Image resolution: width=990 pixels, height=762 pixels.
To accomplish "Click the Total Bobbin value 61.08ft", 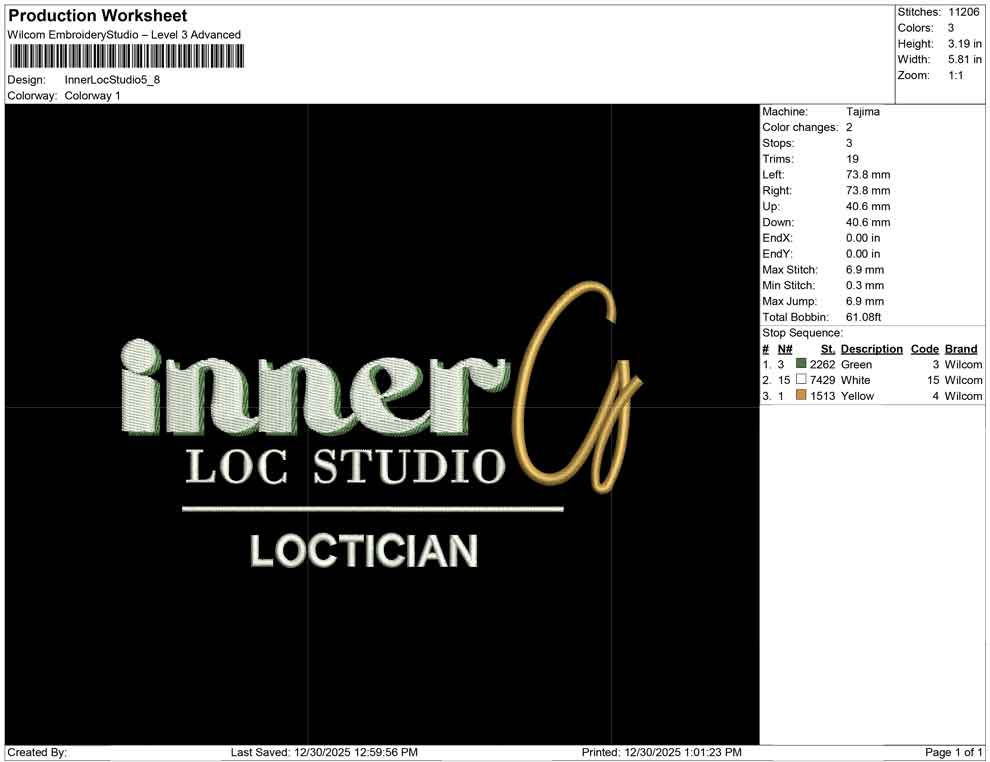I will [864, 317].
